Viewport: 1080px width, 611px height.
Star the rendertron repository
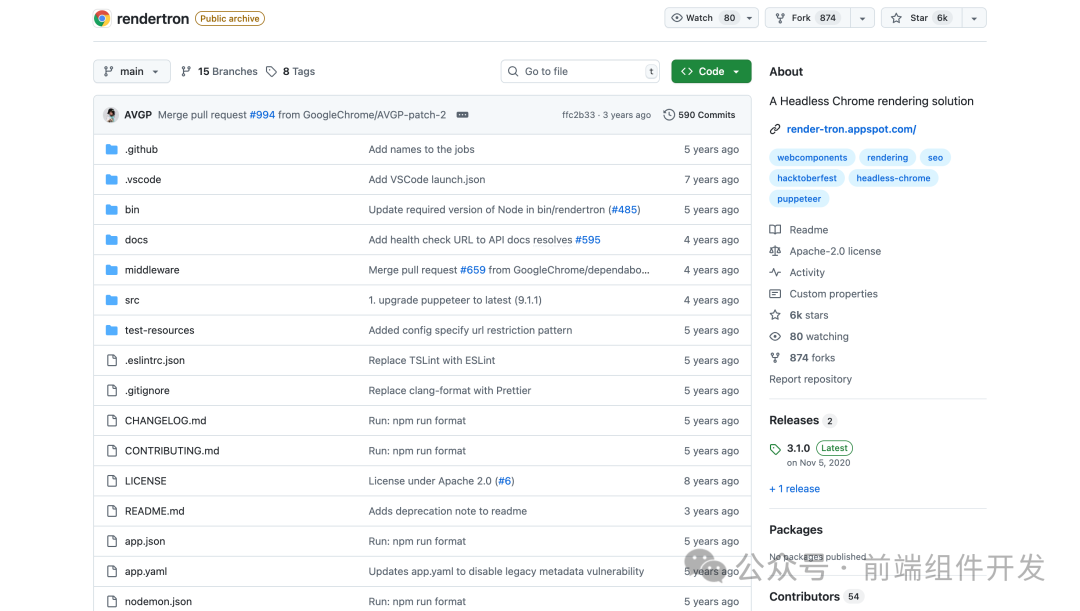922,18
